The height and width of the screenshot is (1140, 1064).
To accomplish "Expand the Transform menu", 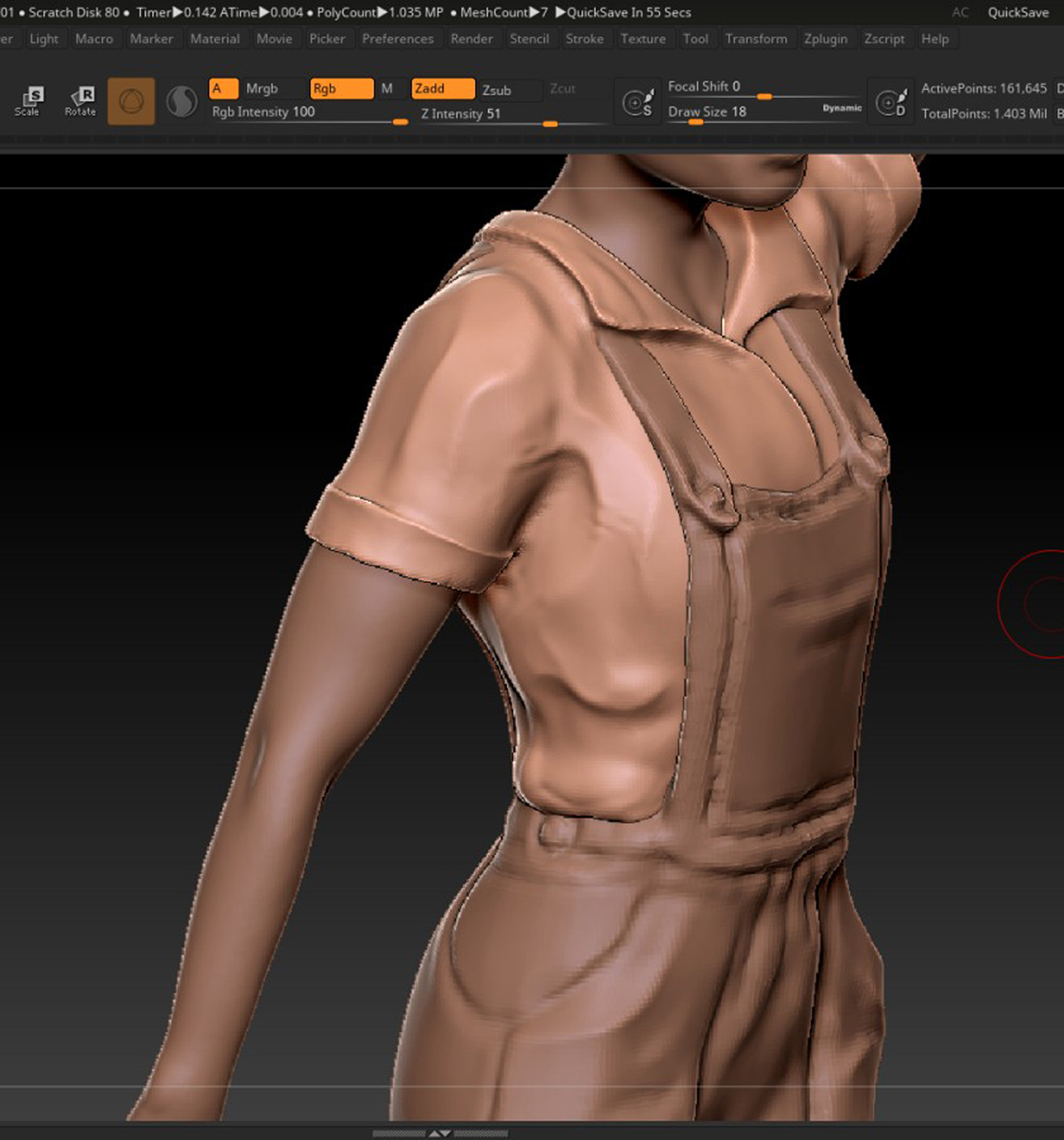I will coord(756,39).
